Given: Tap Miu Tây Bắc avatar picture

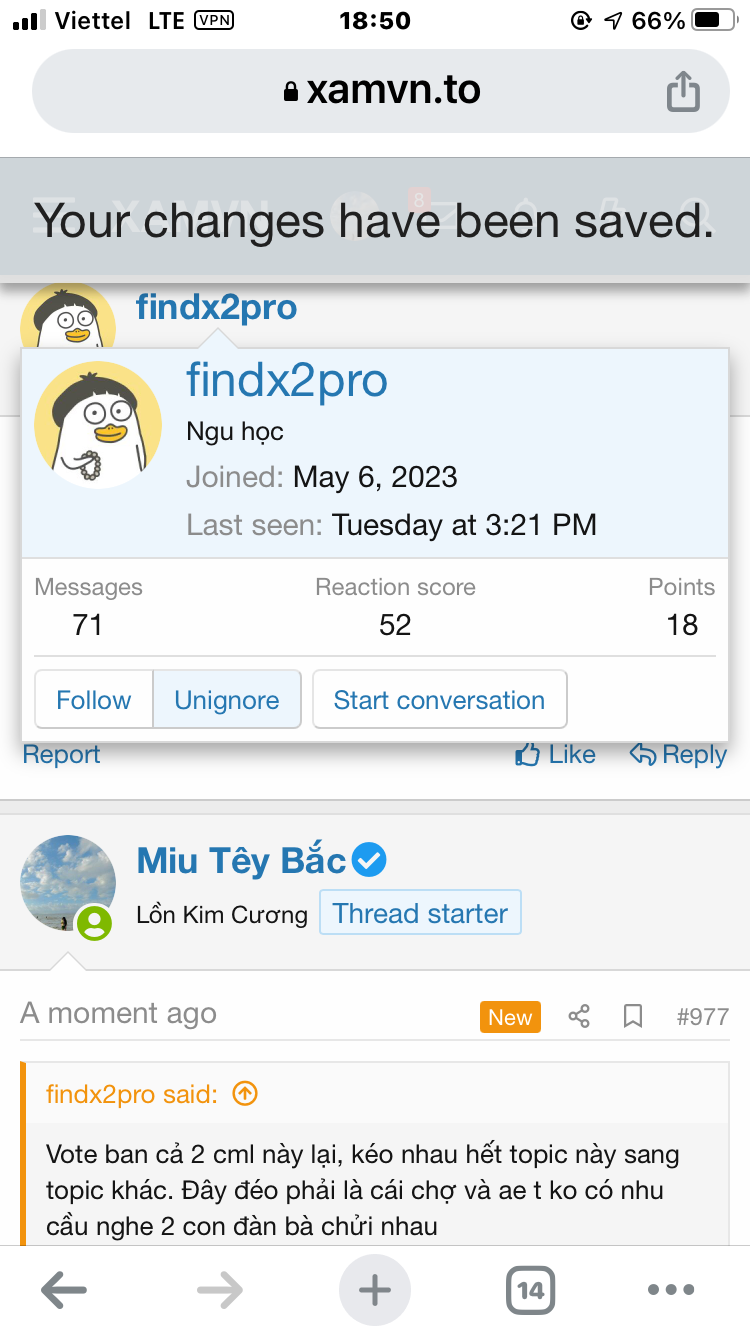Looking at the screenshot, I should (68, 883).
